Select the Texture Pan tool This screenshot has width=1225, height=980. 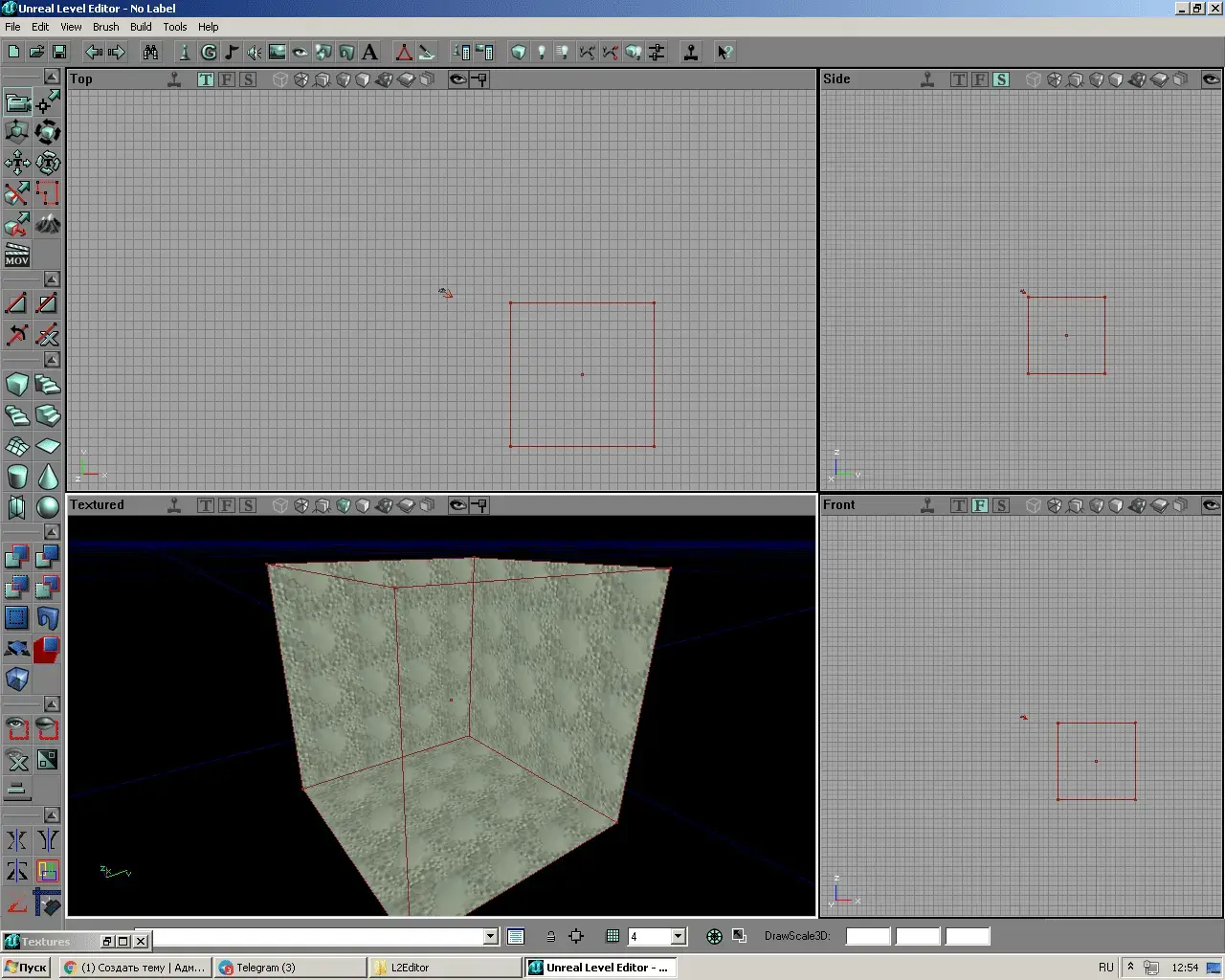17,163
